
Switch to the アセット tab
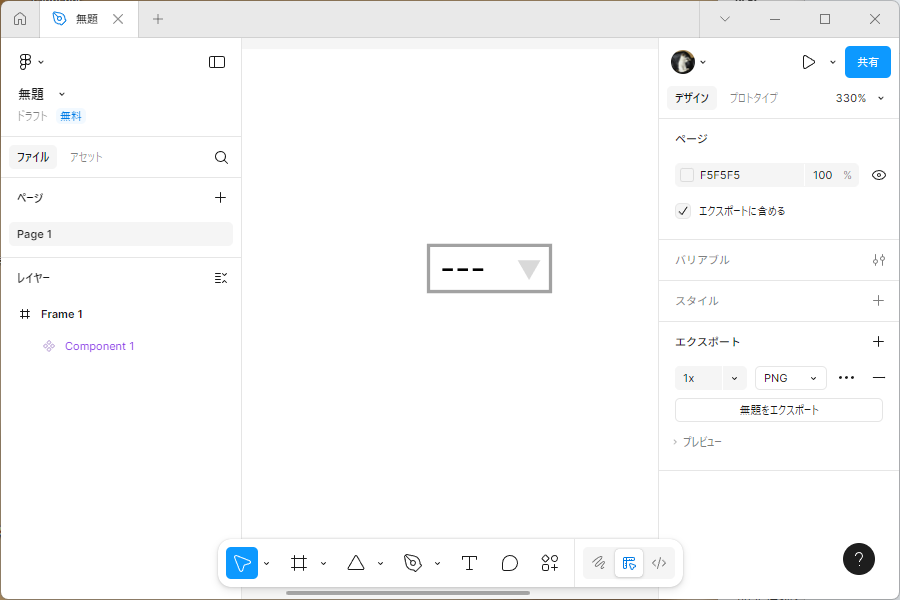[x=86, y=157]
